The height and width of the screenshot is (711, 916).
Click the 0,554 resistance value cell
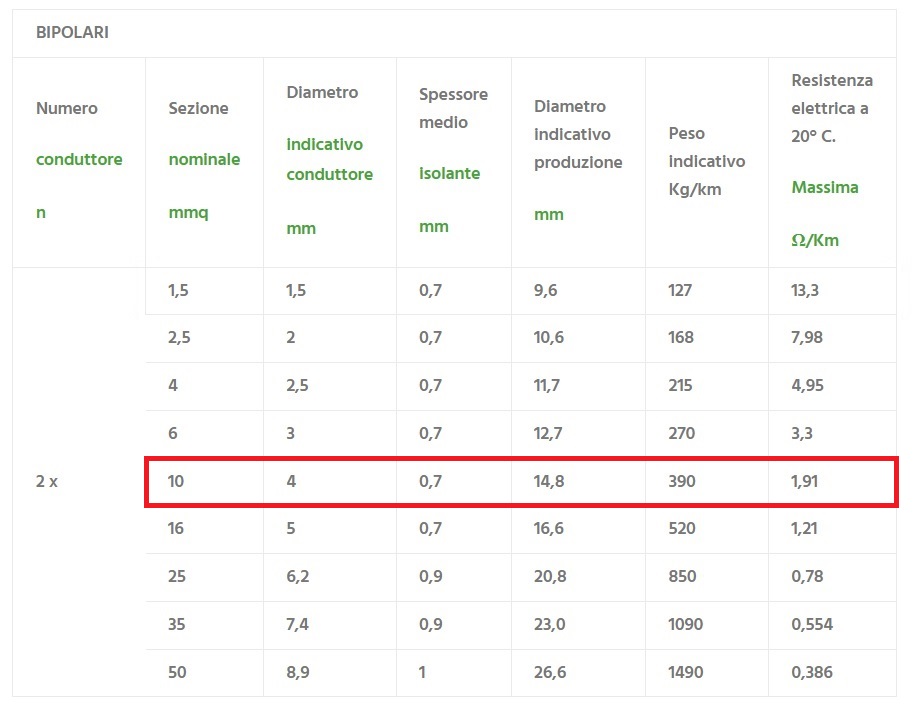coord(811,624)
